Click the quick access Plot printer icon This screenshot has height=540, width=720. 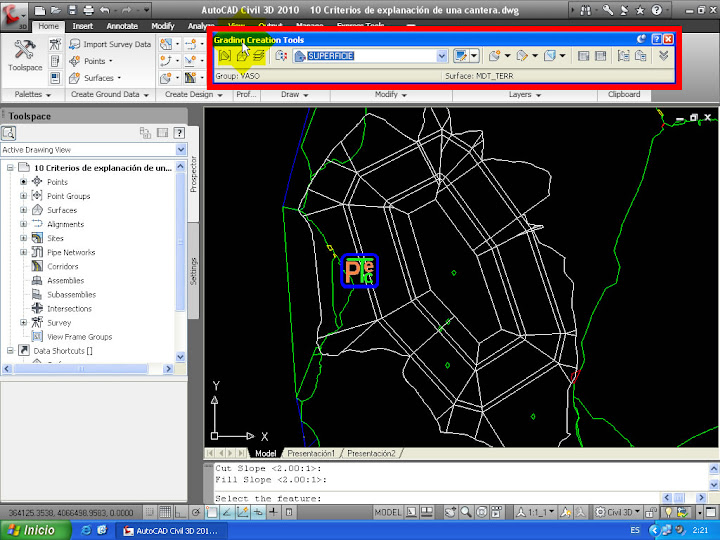[x=88, y=10]
